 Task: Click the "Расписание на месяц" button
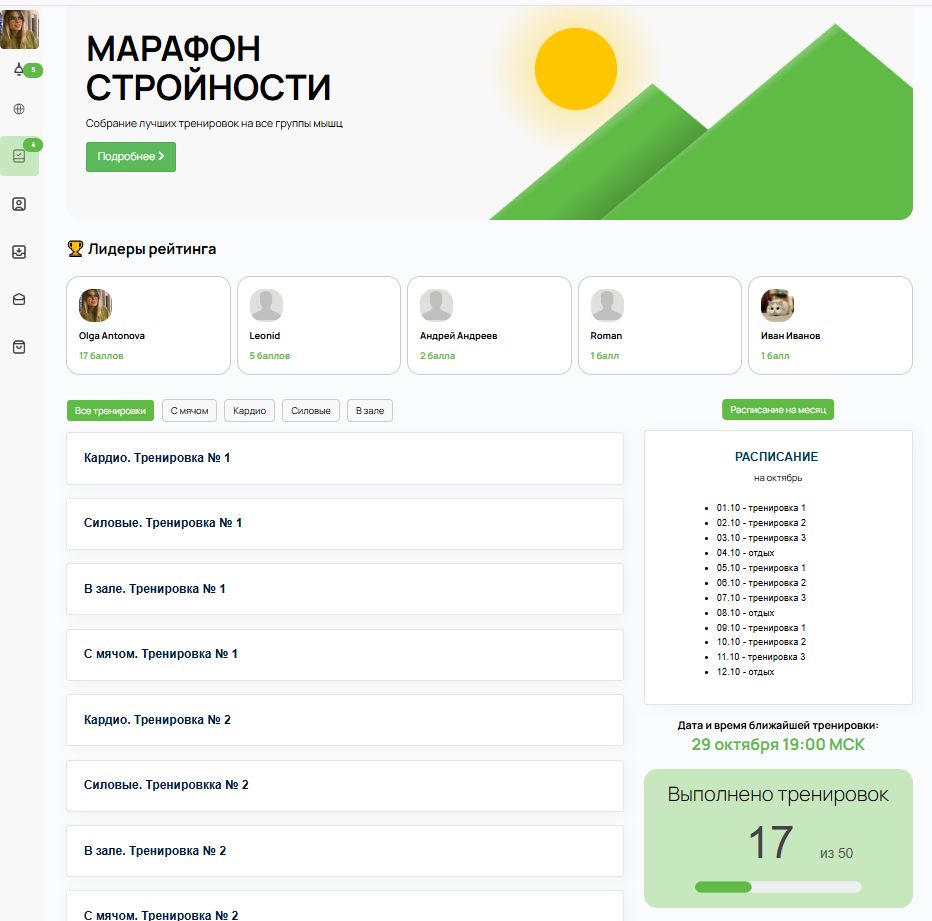(778, 410)
